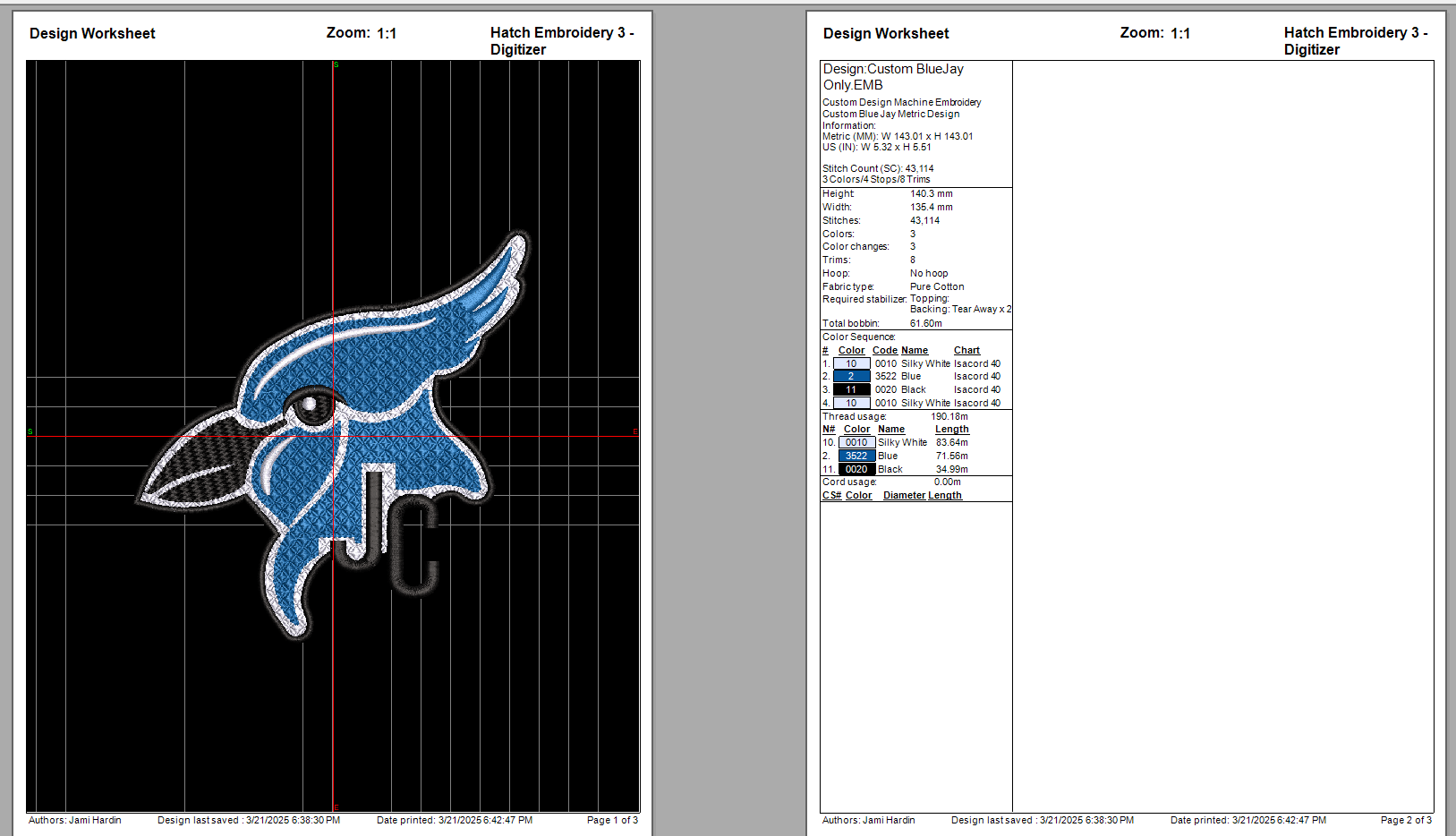Click 'Design last saved' footer on page 1
This screenshot has height=836, width=1456.
pyautogui.click(x=249, y=820)
